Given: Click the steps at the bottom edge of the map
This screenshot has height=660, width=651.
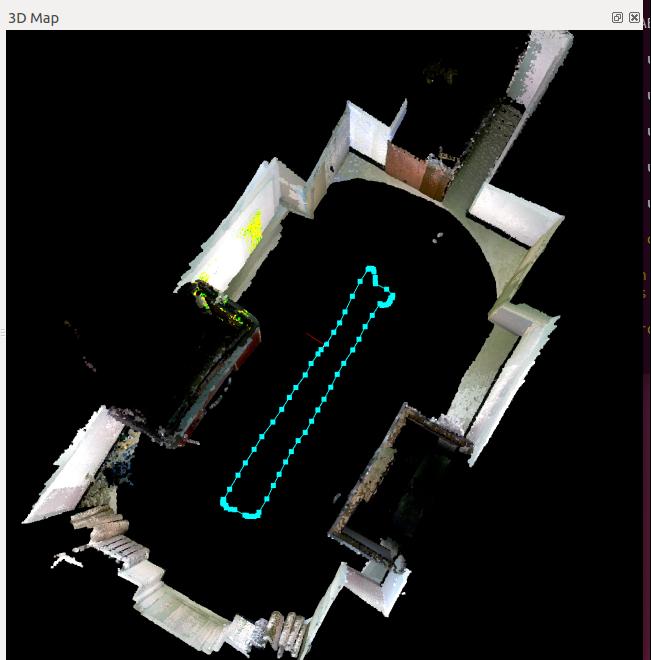Looking at the screenshot, I should [x=285, y=629].
